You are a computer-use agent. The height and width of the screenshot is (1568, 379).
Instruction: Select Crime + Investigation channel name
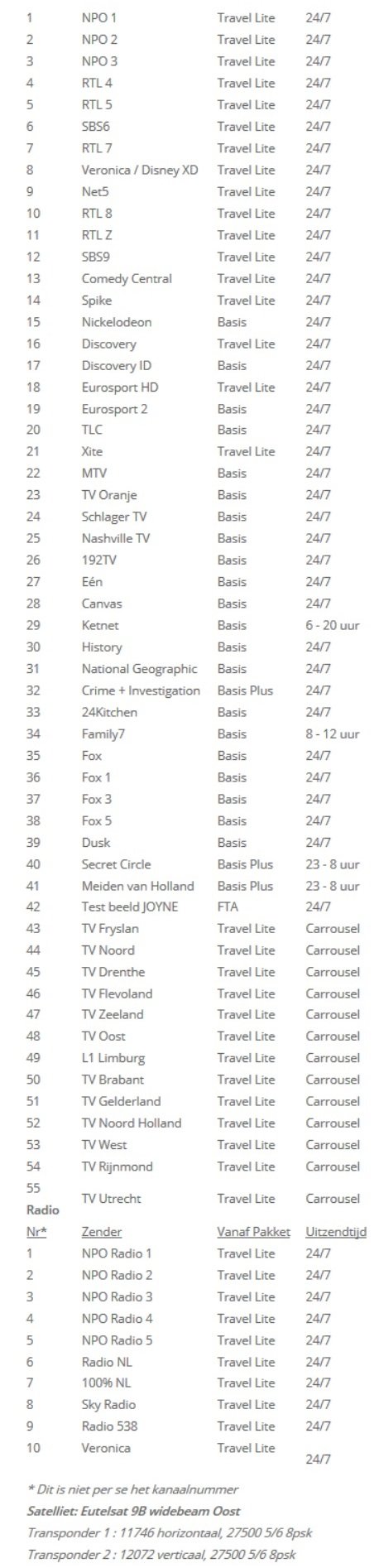141,690
